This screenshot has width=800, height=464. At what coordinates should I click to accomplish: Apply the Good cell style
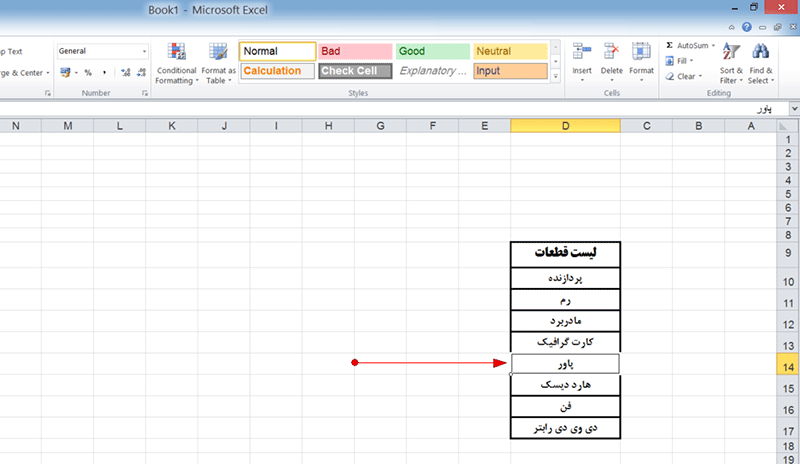pyautogui.click(x=432, y=51)
